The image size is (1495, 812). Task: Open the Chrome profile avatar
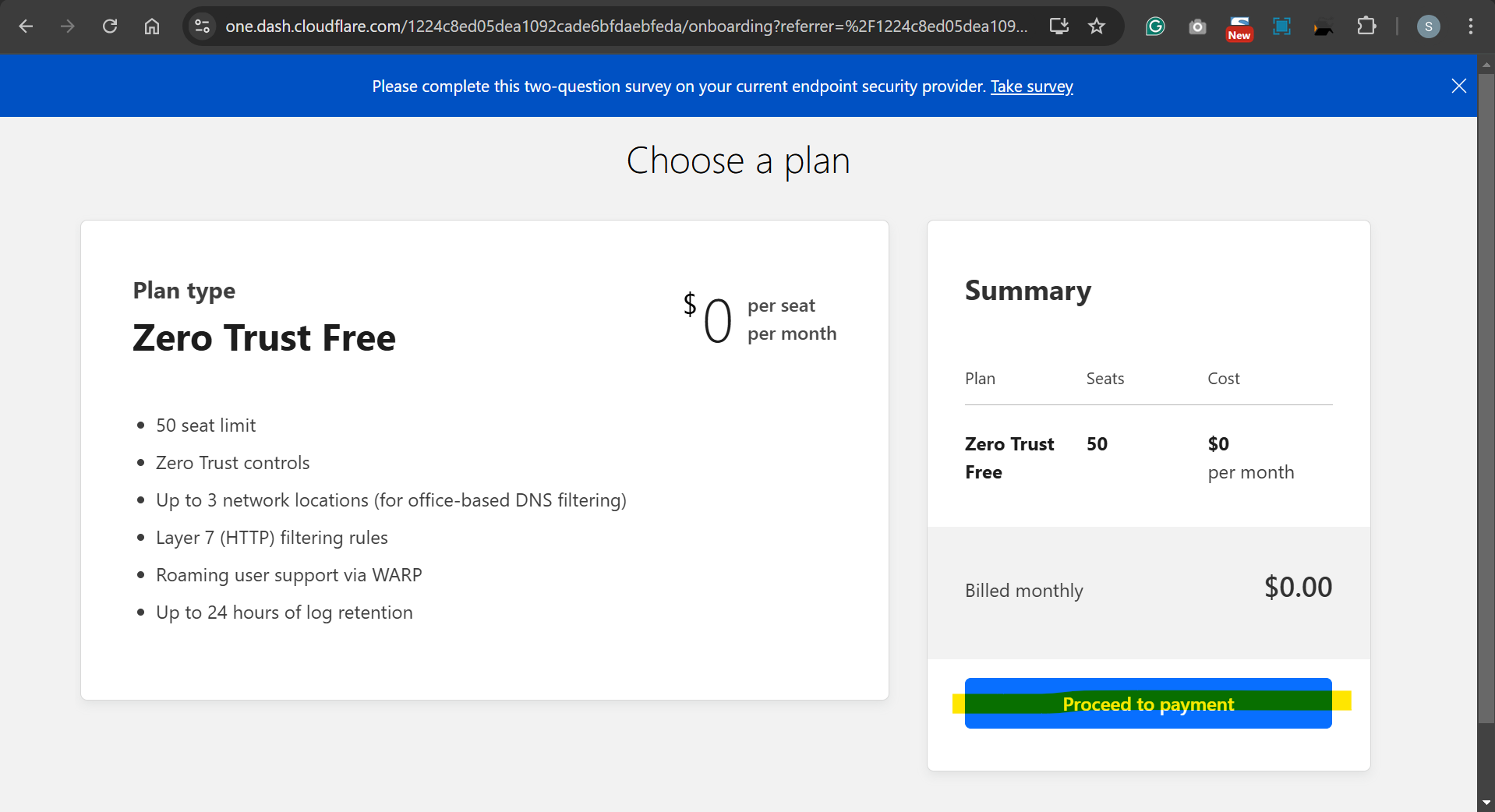1428,26
